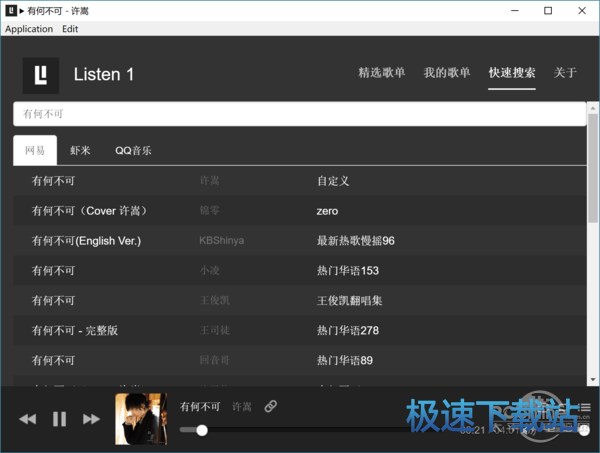The image size is (600, 453).
Task: Open artist KBShinya
Action: coord(222,240)
